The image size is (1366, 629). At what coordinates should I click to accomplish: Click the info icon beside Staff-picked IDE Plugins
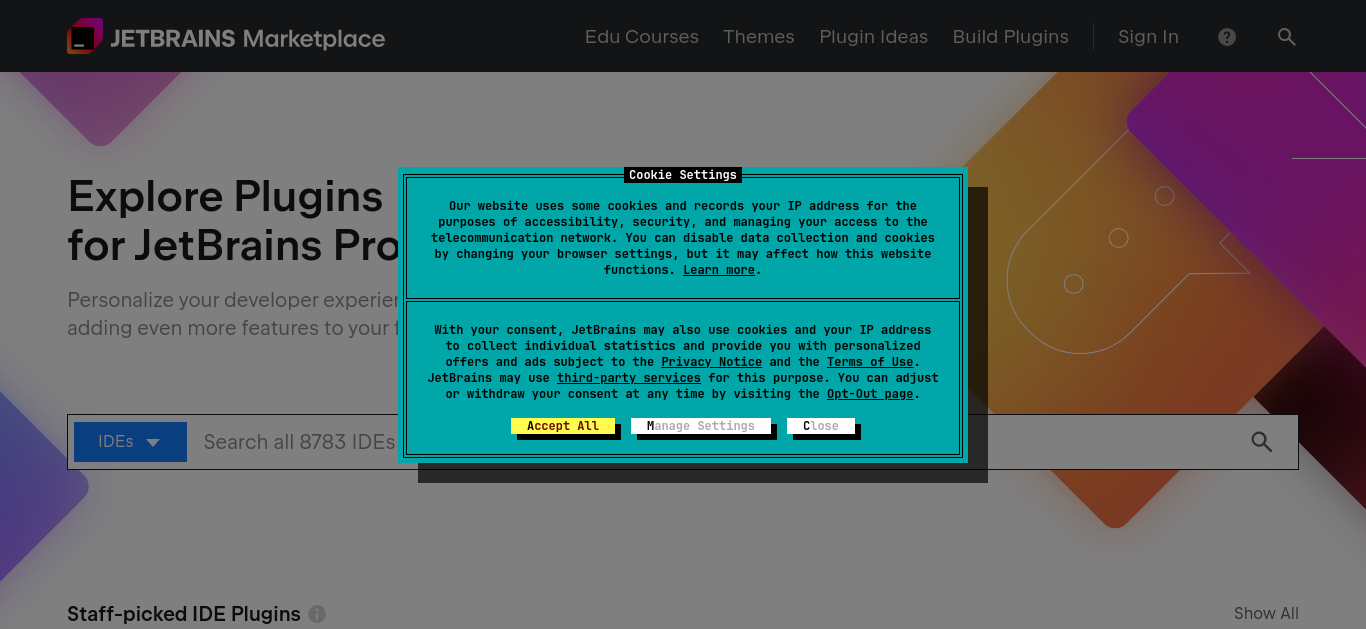(x=317, y=614)
